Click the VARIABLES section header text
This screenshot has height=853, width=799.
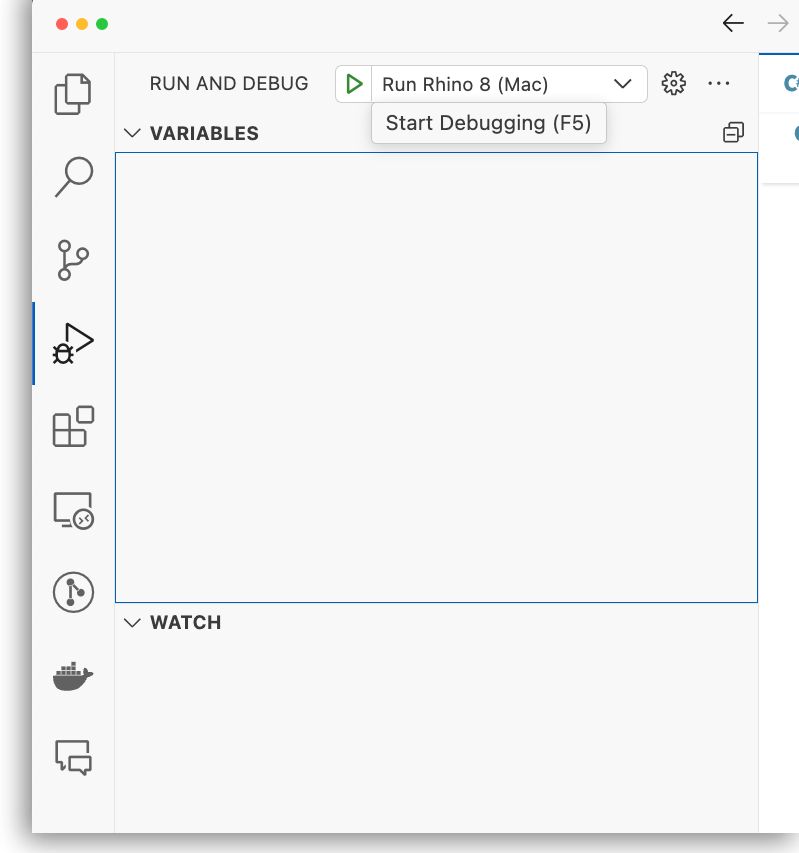[204, 133]
